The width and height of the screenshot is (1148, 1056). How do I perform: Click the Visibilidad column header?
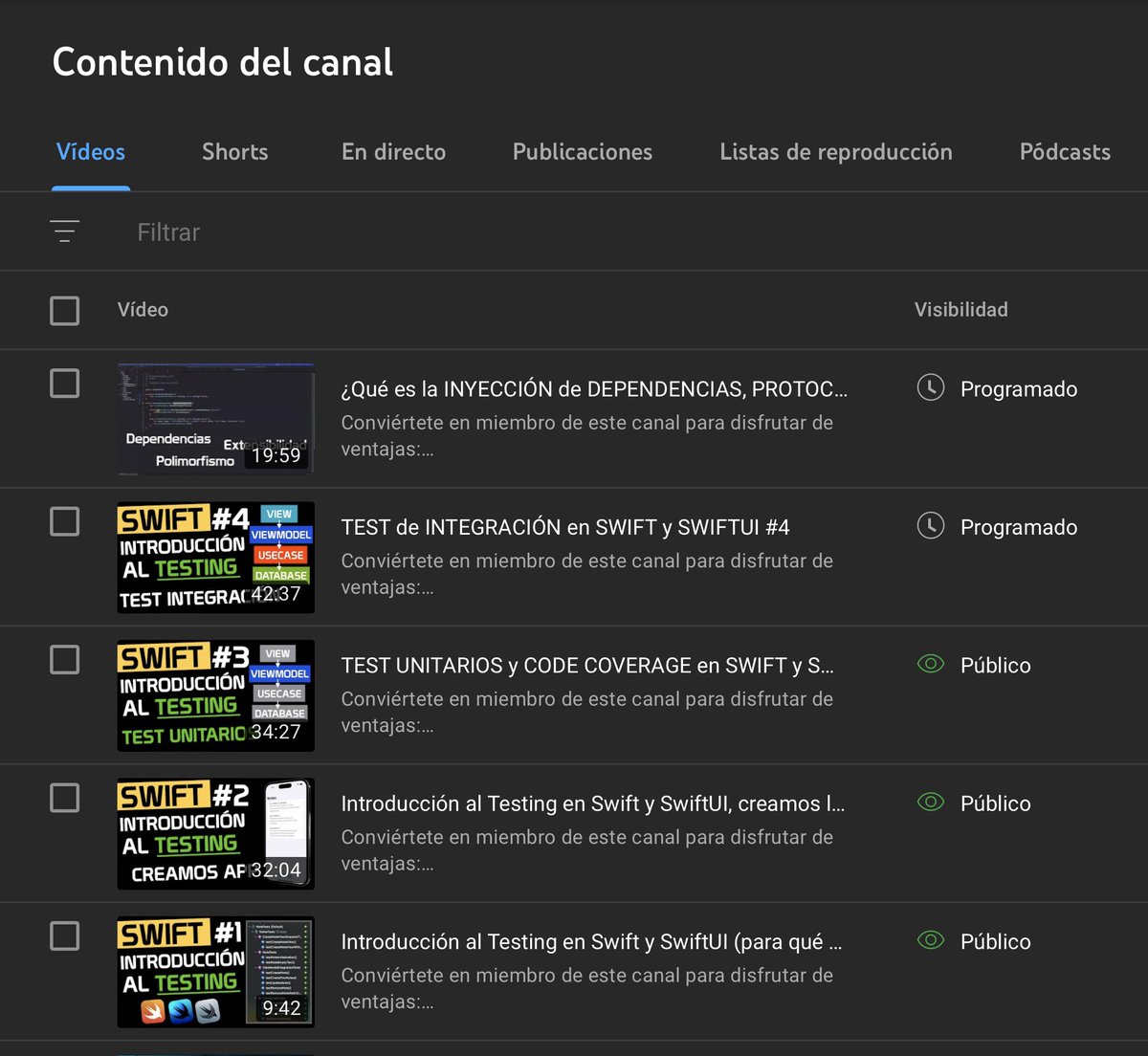[x=960, y=310]
